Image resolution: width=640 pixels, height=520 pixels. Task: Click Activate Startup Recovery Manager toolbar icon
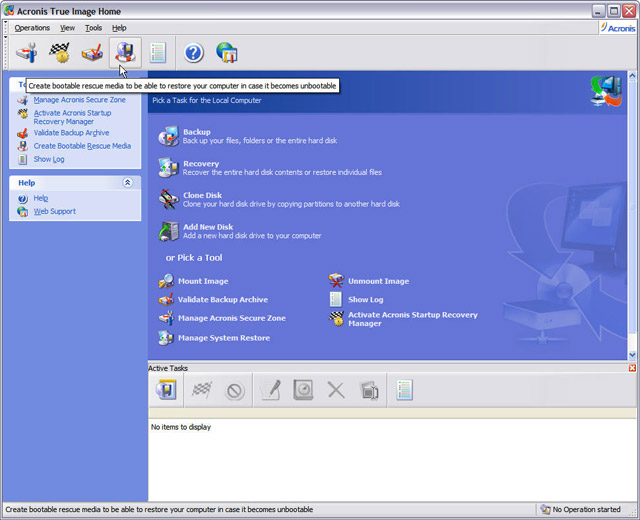pyautogui.click(x=60, y=53)
